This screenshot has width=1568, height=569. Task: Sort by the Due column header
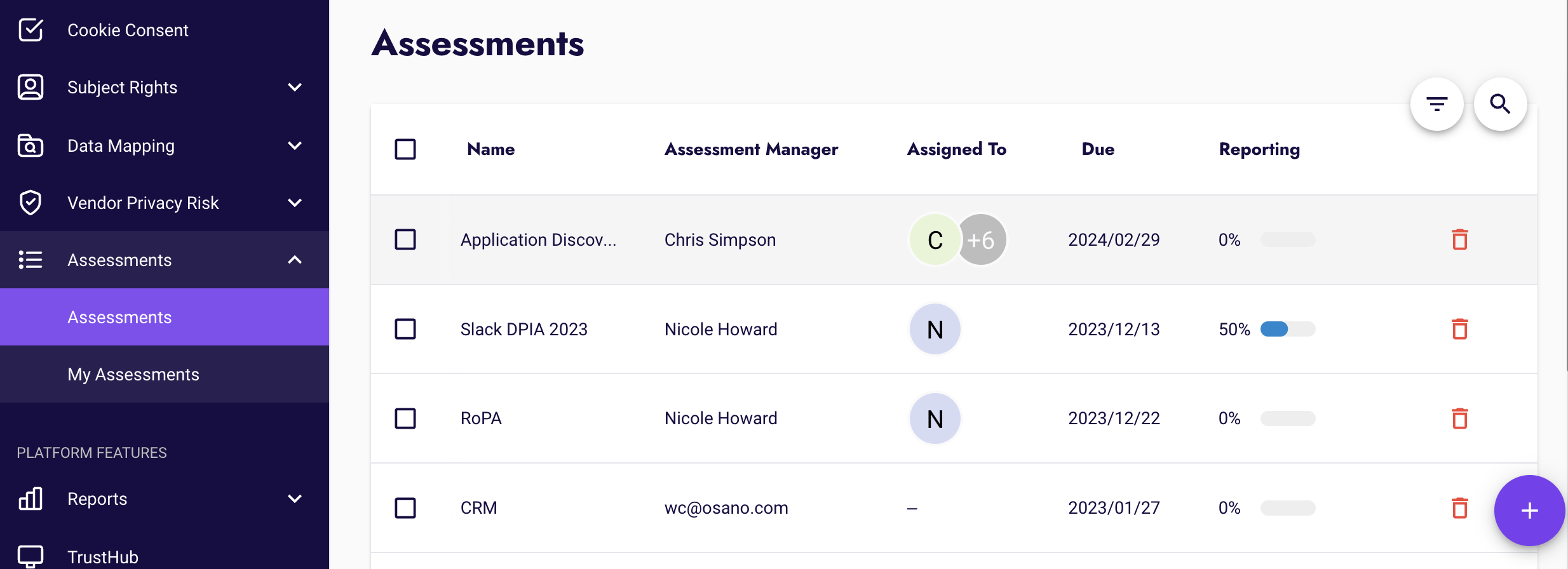click(1098, 149)
